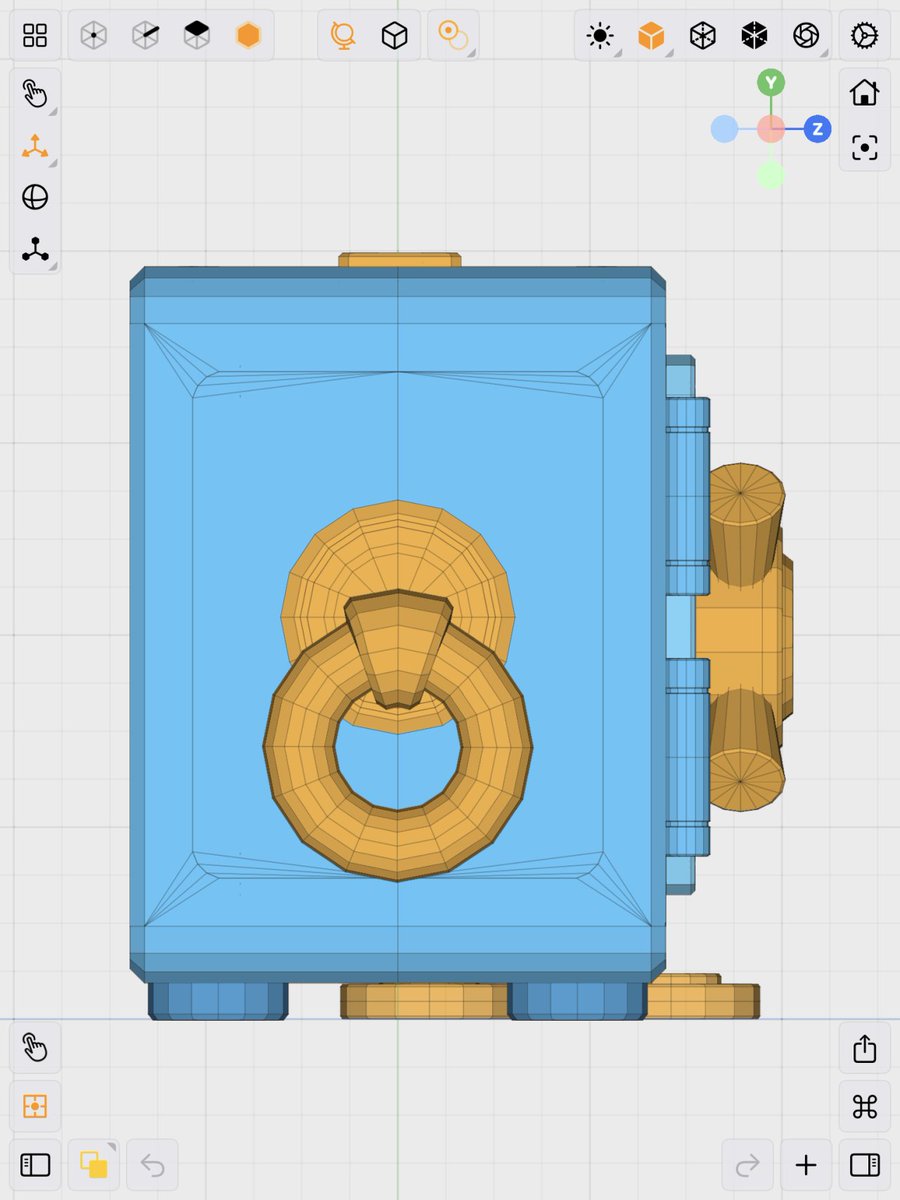Image resolution: width=900 pixels, height=1200 pixels.
Task: Click the redo arrow
Action: tap(747, 1165)
